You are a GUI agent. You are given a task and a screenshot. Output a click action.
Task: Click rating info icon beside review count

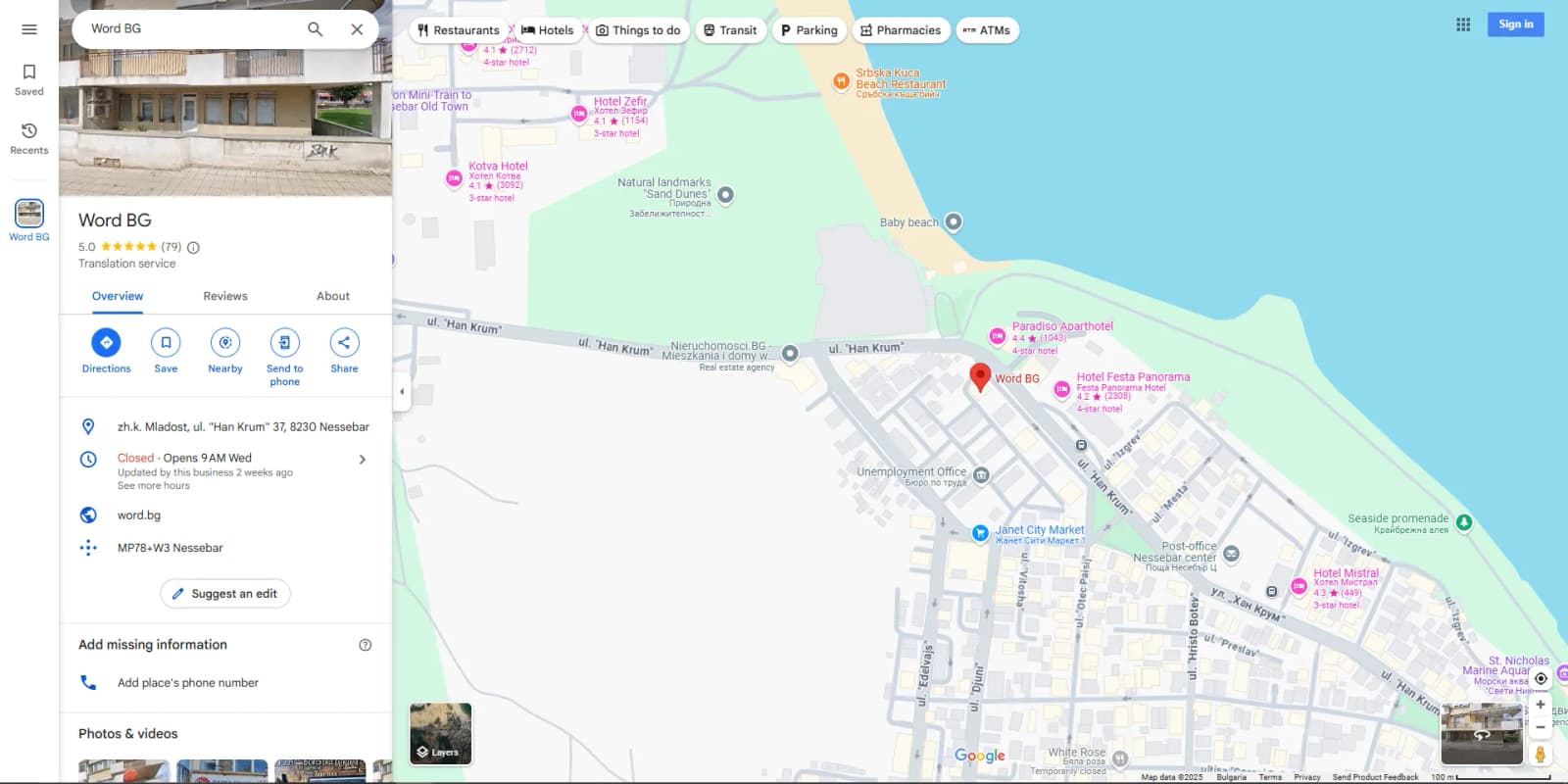[193, 248]
